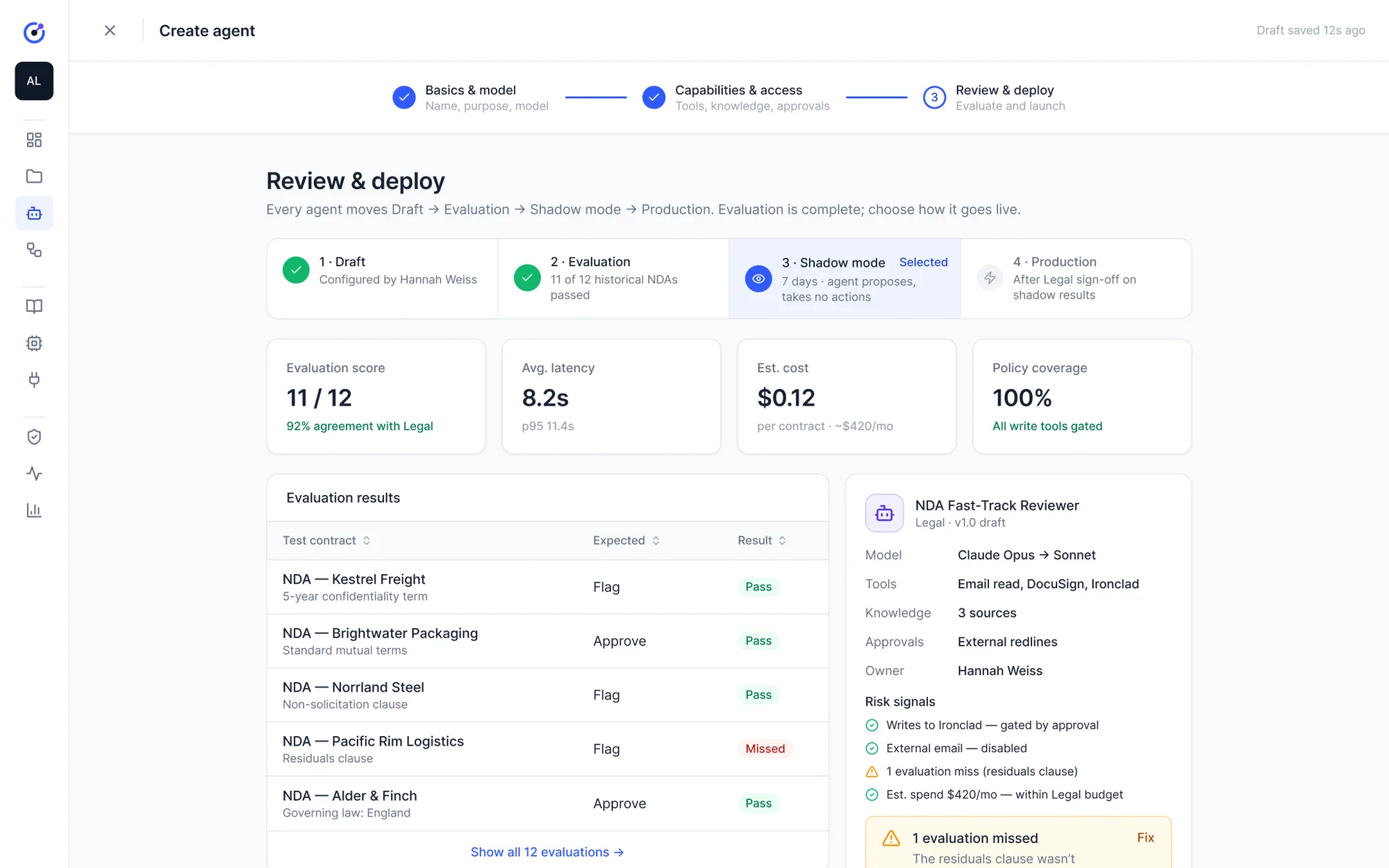Open the analytics bar chart icon
This screenshot has height=868, width=1389.
click(x=34, y=510)
